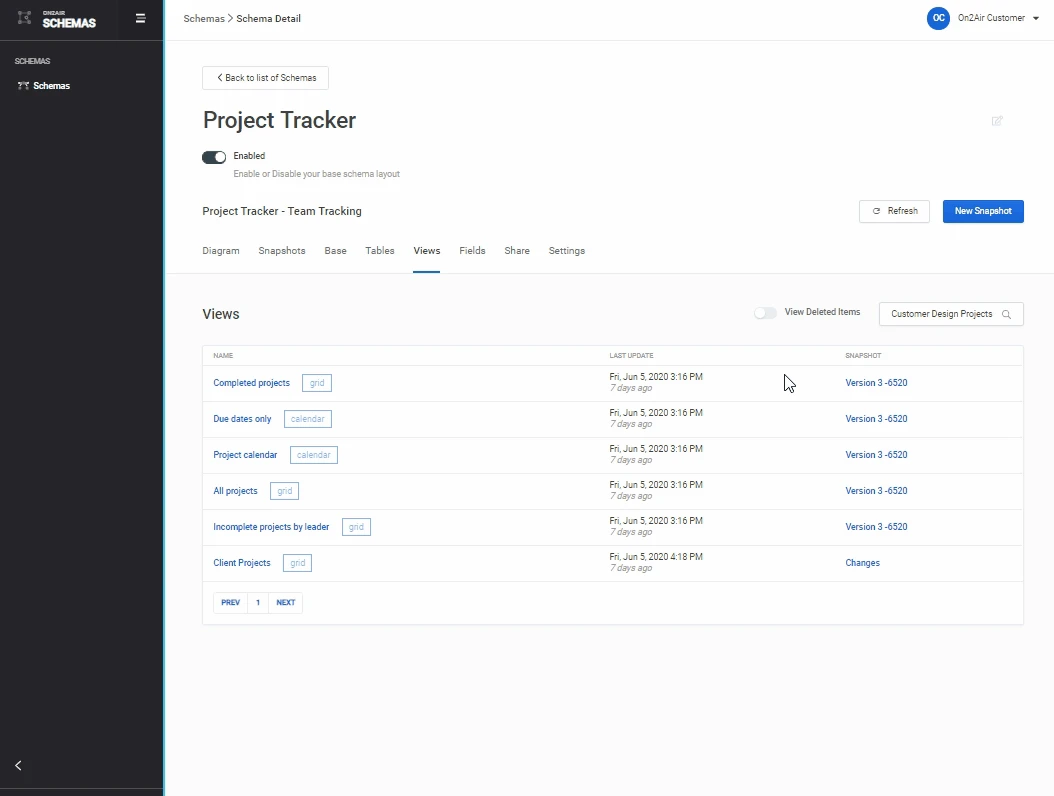Focus the Views search input field
This screenshot has width=1054, height=796.
click(x=940, y=314)
